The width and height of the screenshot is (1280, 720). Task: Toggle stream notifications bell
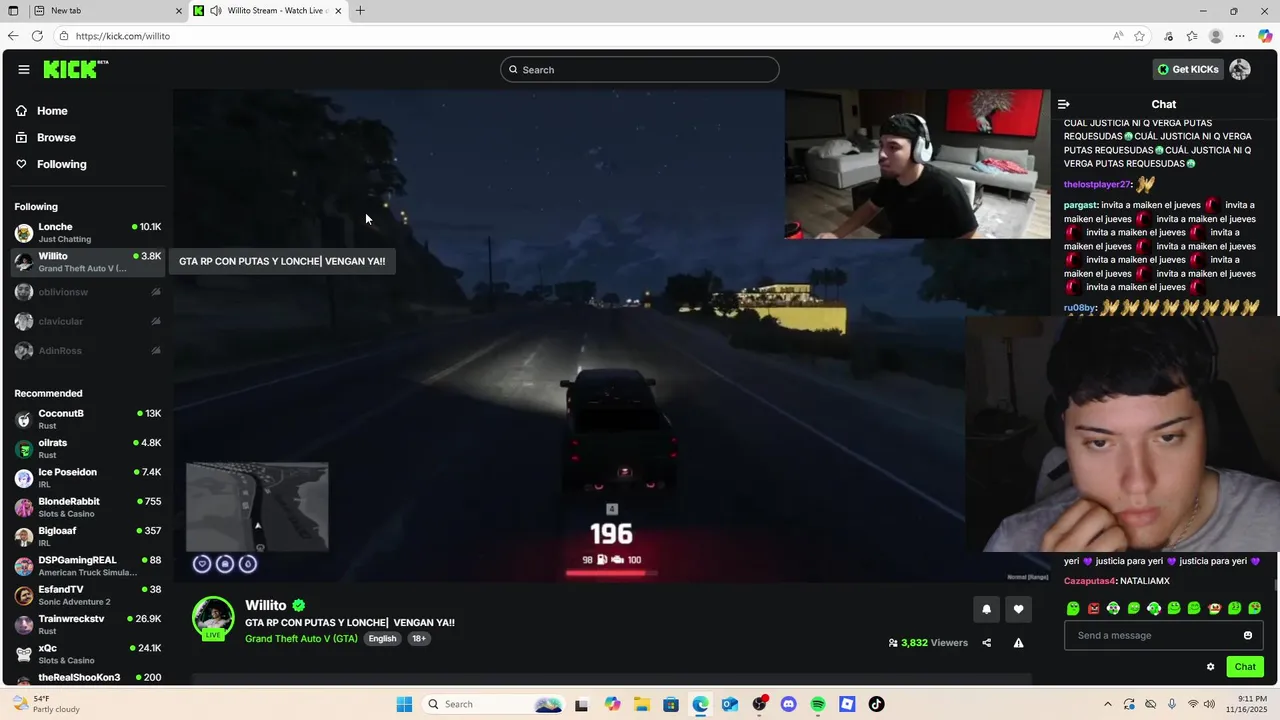tap(986, 609)
